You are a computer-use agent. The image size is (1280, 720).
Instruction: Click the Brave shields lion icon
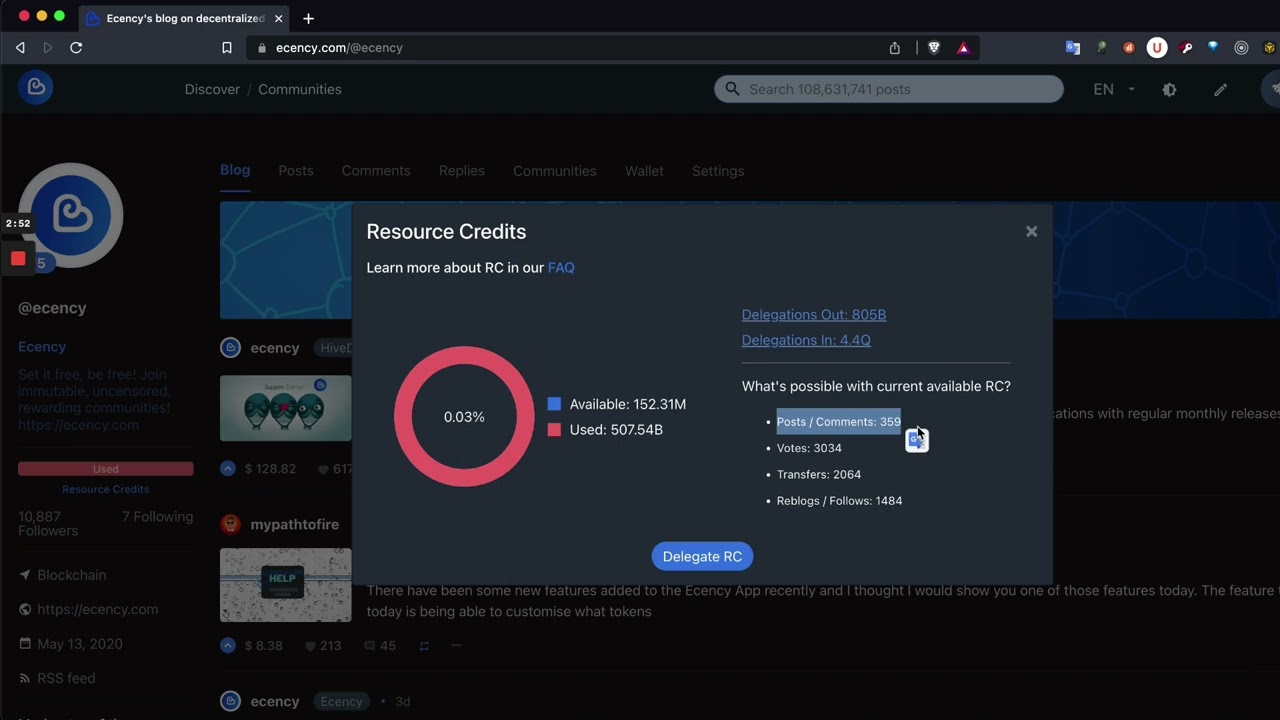[934, 47]
